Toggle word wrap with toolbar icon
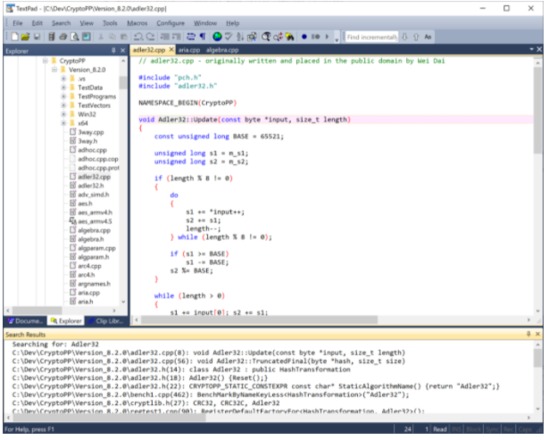550x440 pixels. coord(191,36)
